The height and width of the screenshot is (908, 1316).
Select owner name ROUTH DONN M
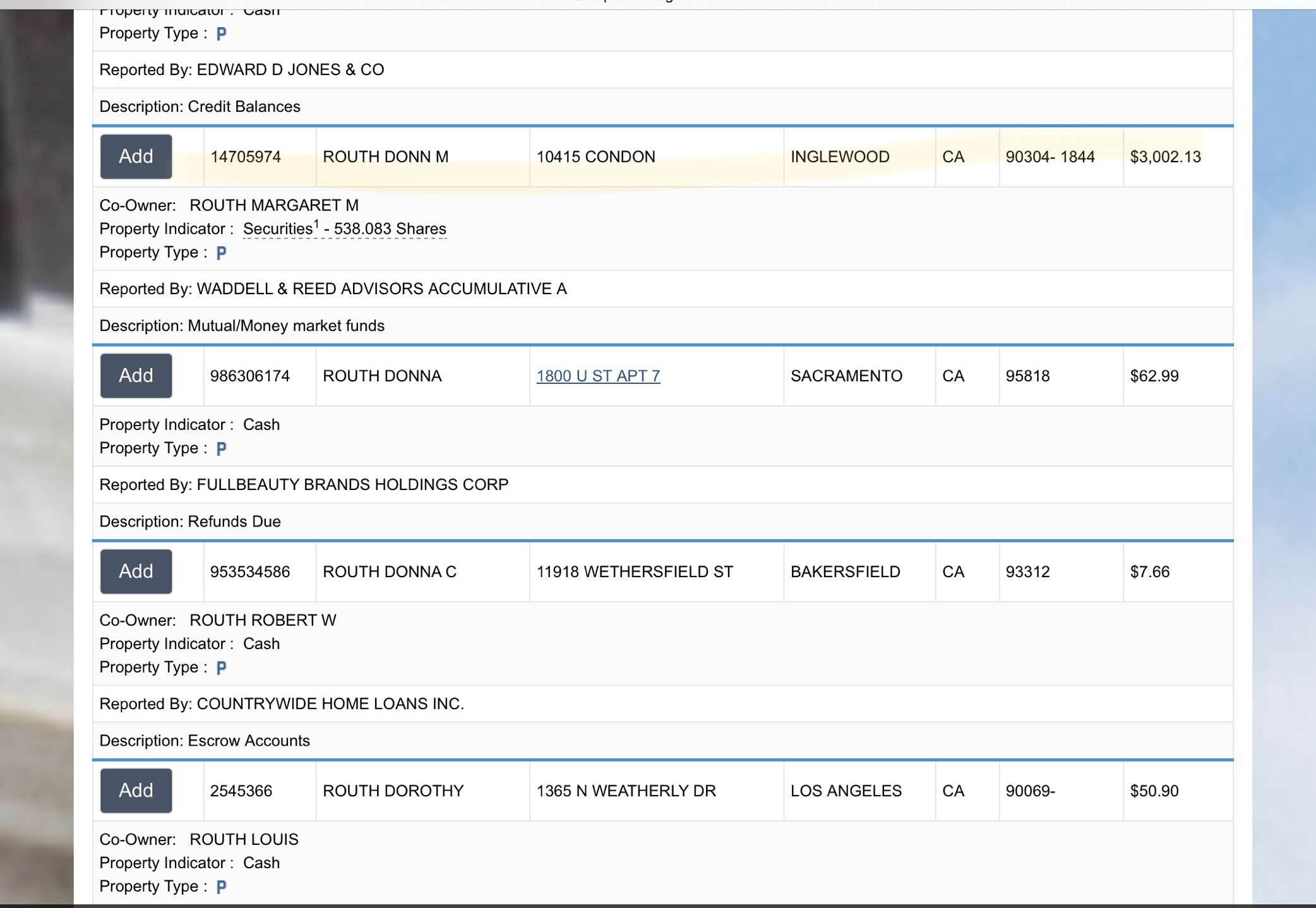[385, 157]
